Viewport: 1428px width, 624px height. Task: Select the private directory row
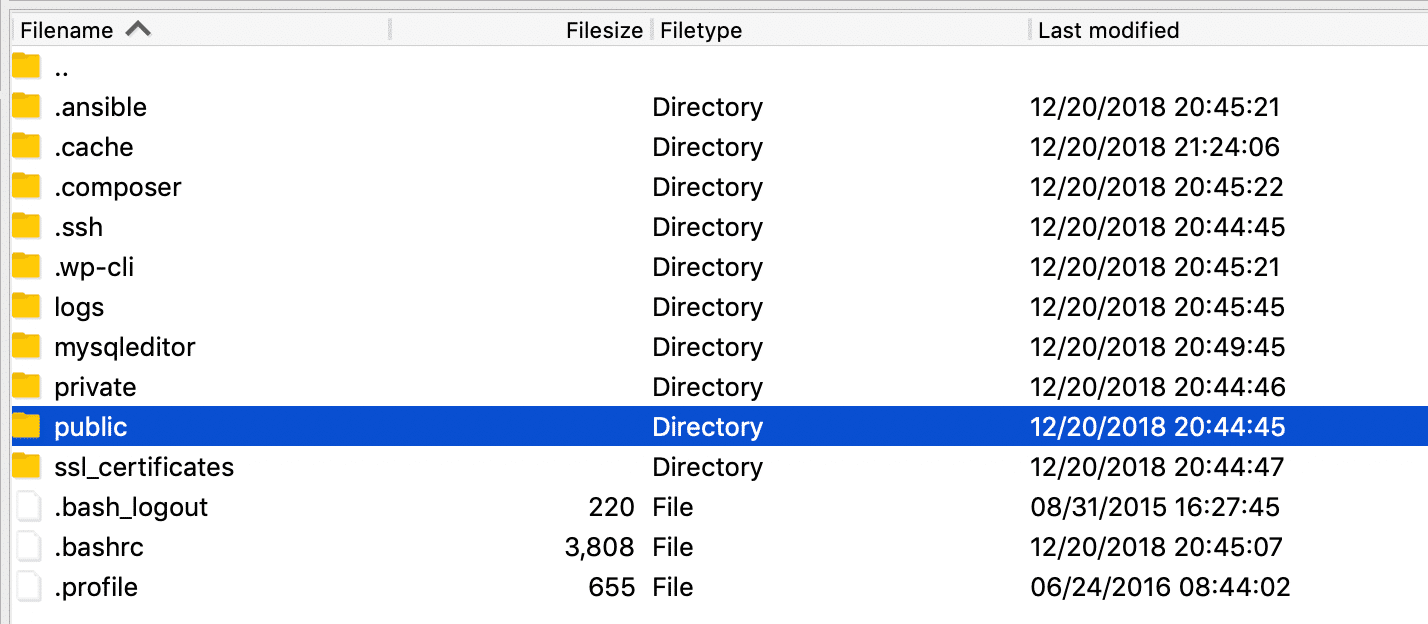point(300,386)
